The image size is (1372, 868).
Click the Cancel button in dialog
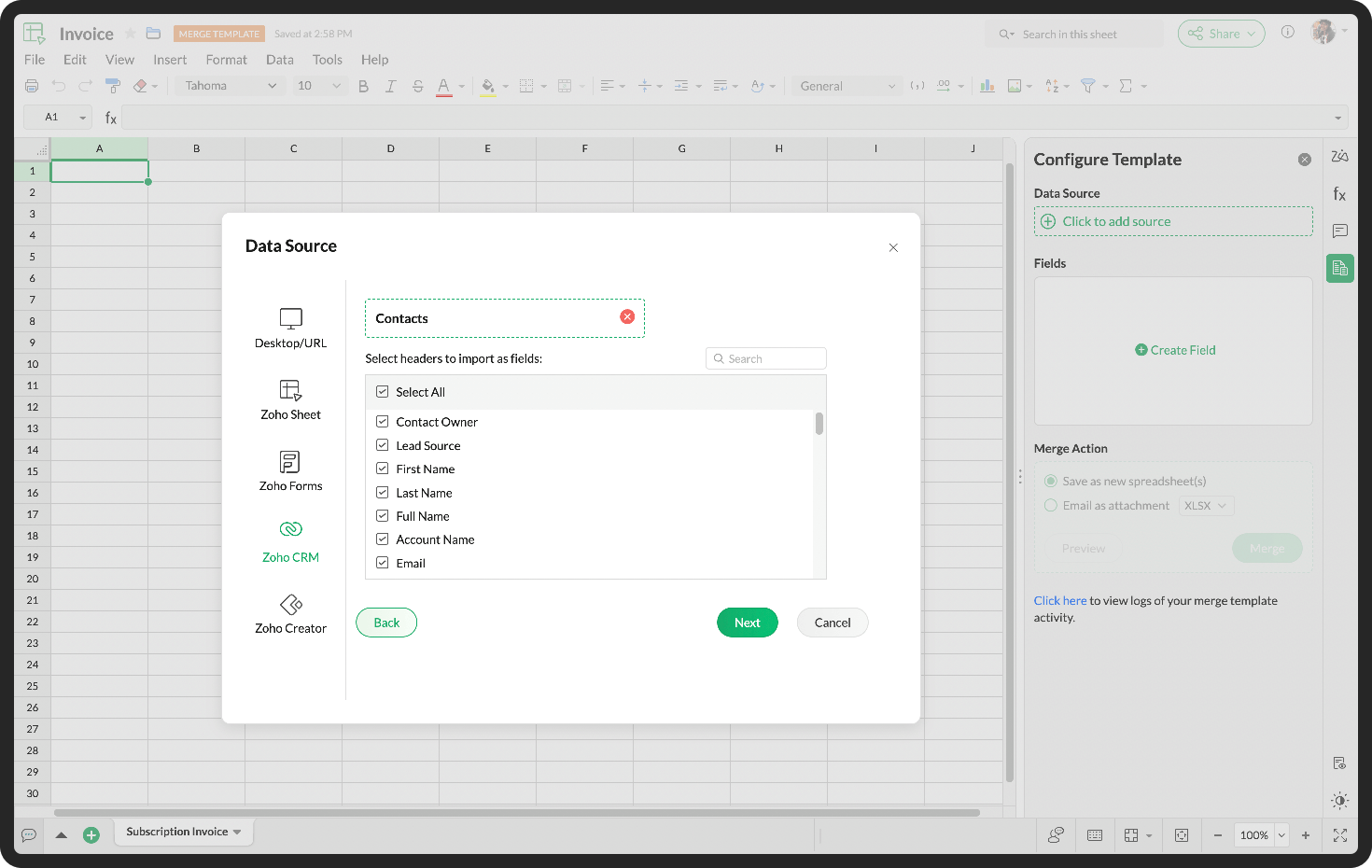(x=833, y=623)
